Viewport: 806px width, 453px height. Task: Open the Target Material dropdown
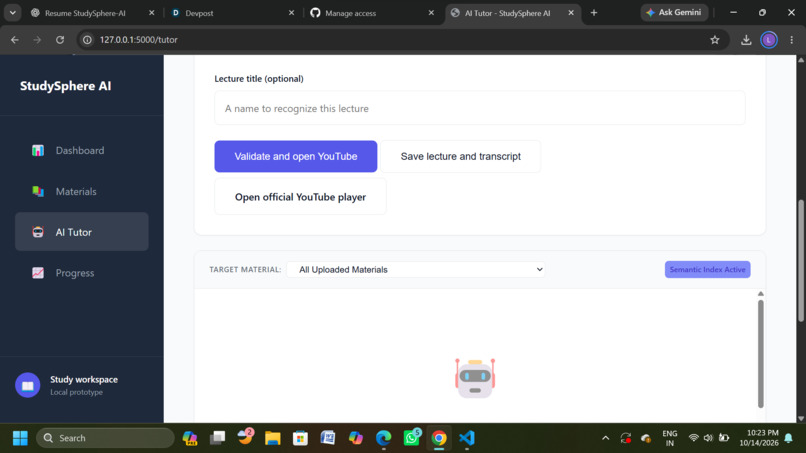tap(415, 269)
